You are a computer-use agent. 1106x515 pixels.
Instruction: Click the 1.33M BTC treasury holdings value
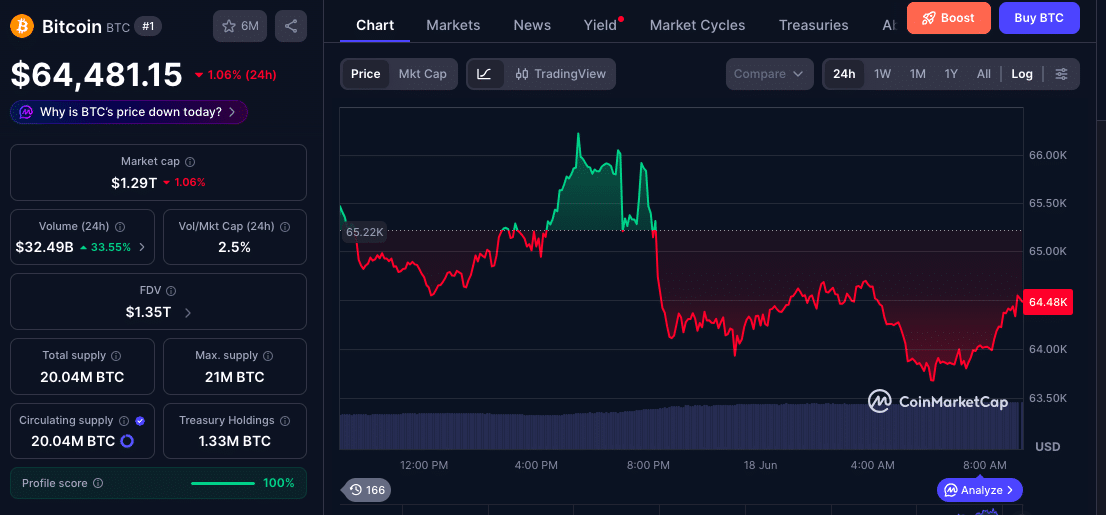pyautogui.click(x=235, y=442)
